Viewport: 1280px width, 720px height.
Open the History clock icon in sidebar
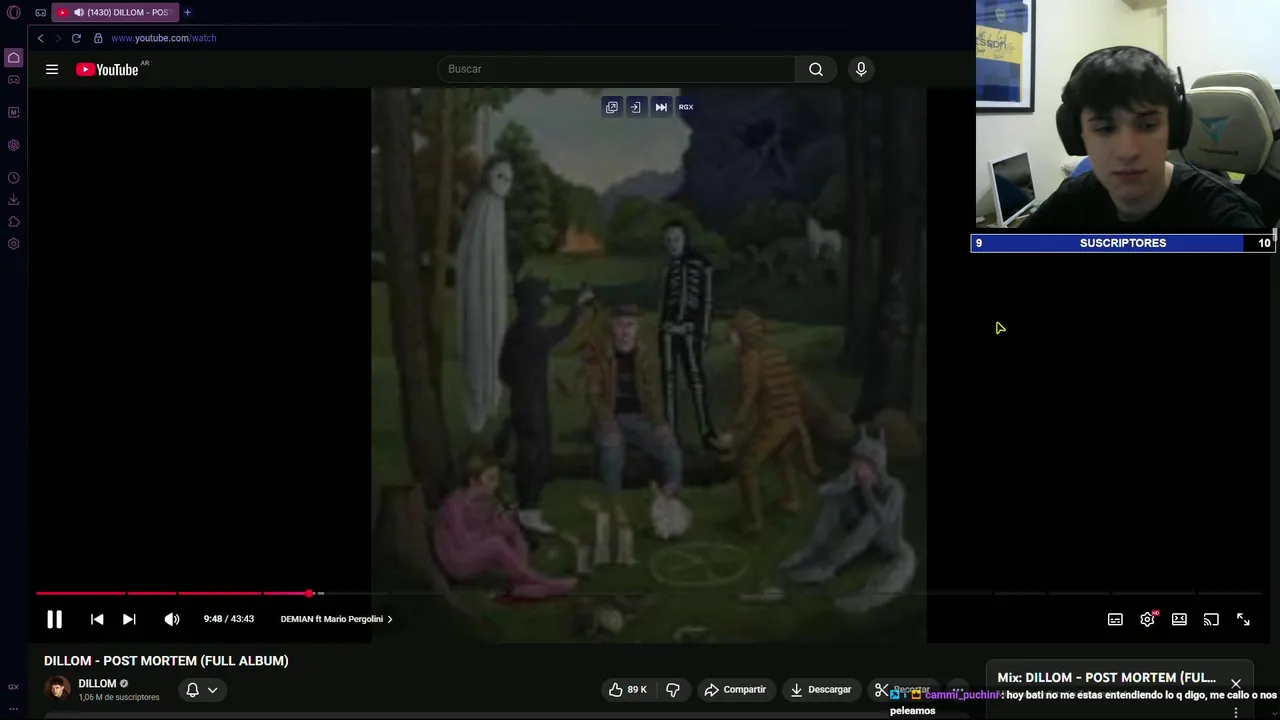pos(14,178)
